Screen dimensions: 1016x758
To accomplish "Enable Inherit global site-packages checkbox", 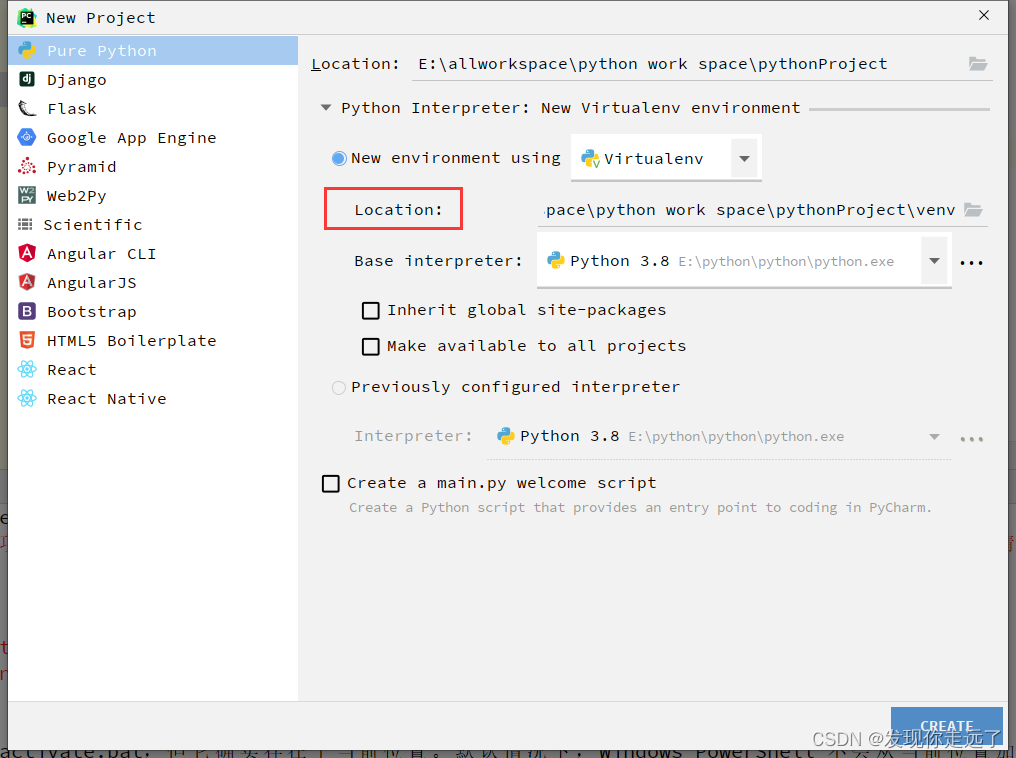I will 371,311.
